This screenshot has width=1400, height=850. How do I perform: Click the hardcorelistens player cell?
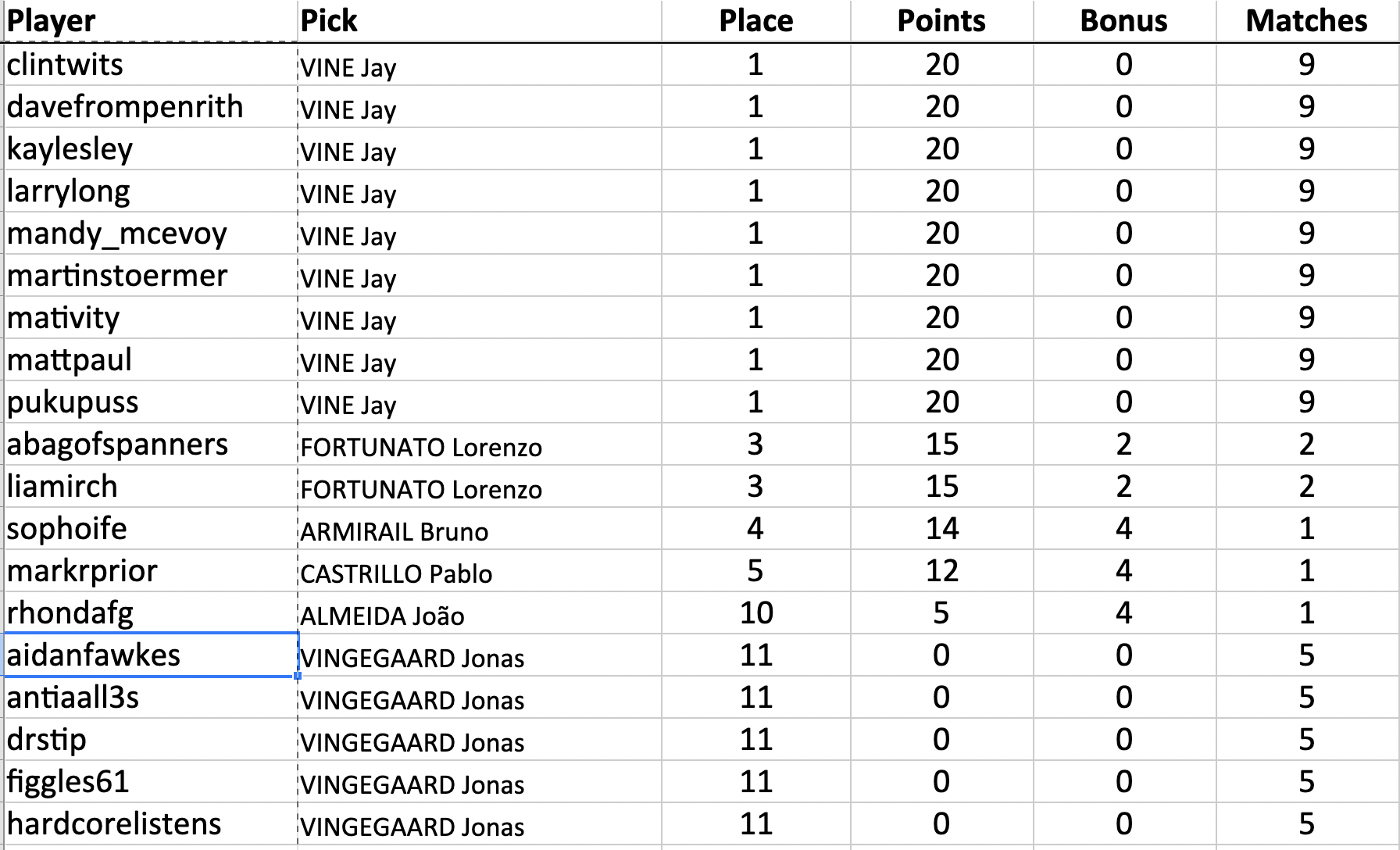click(x=114, y=823)
